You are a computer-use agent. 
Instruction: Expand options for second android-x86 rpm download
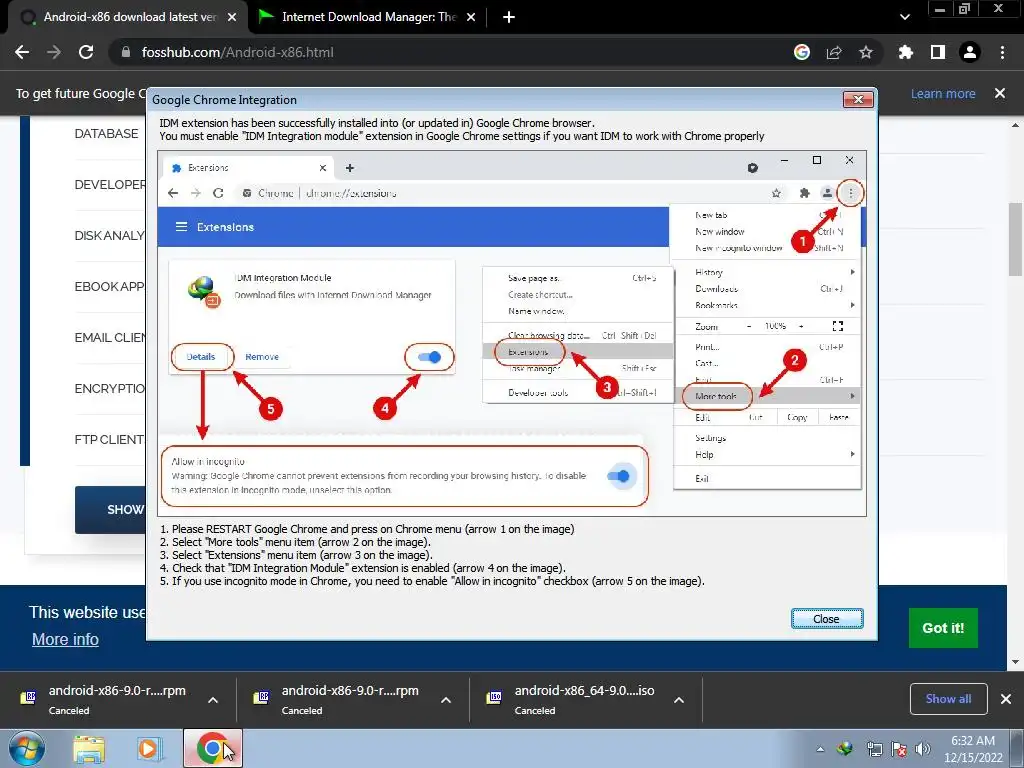coord(446,700)
